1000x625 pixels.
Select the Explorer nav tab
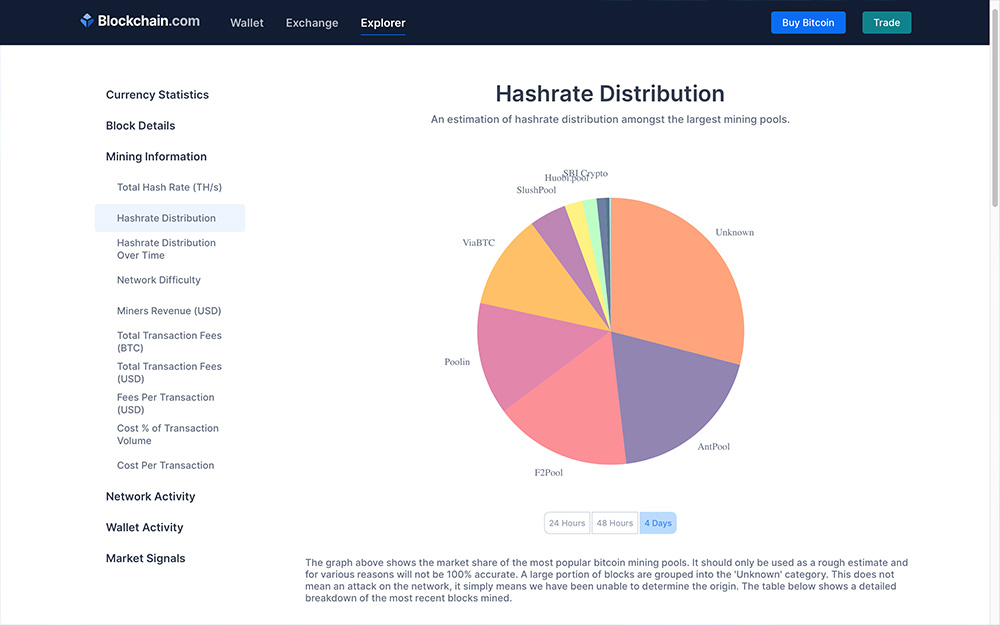[383, 23]
